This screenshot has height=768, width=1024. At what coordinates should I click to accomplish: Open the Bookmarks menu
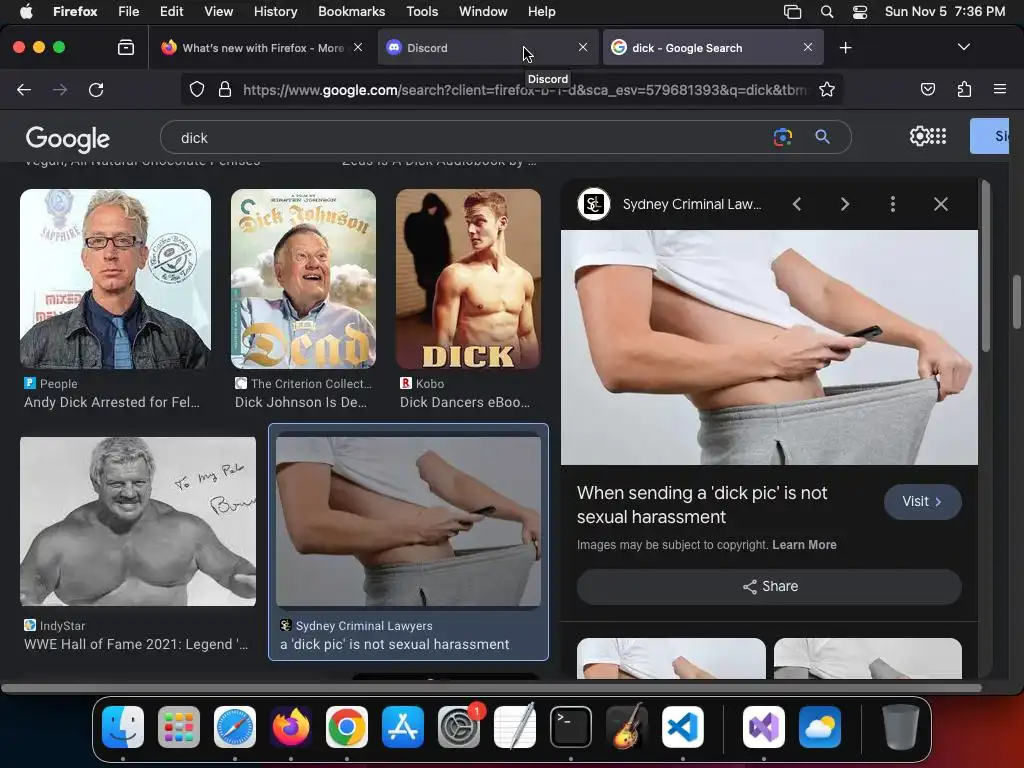pyautogui.click(x=351, y=11)
